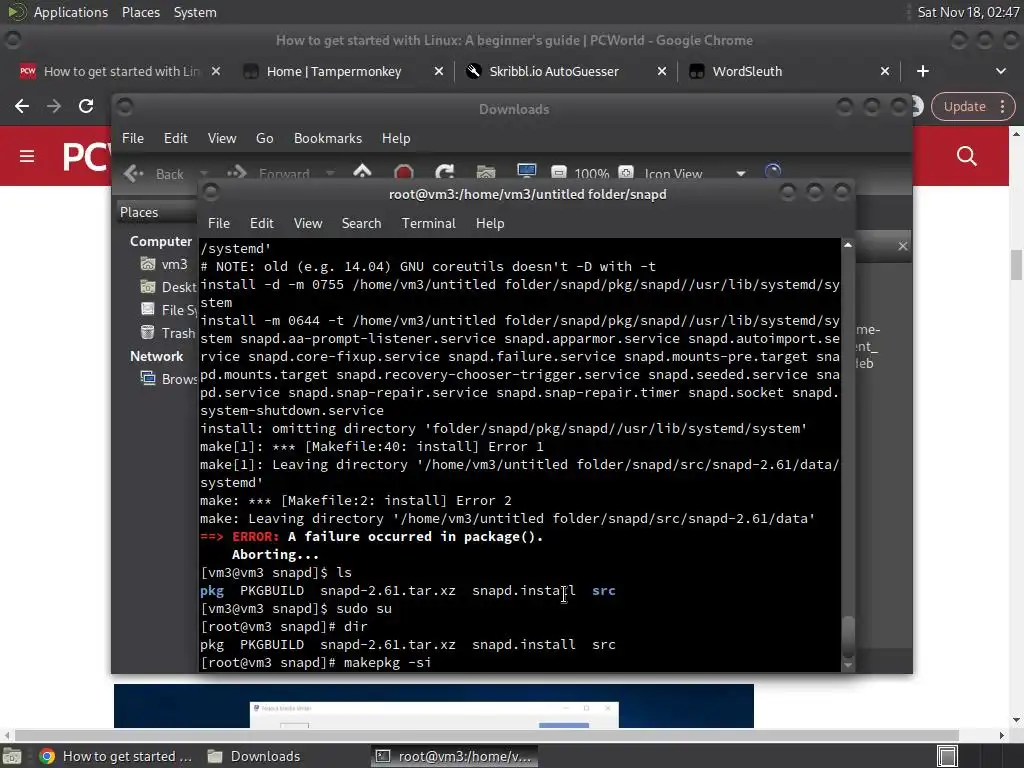Close the WordSleuth tab
The image size is (1024, 768).
885,71
